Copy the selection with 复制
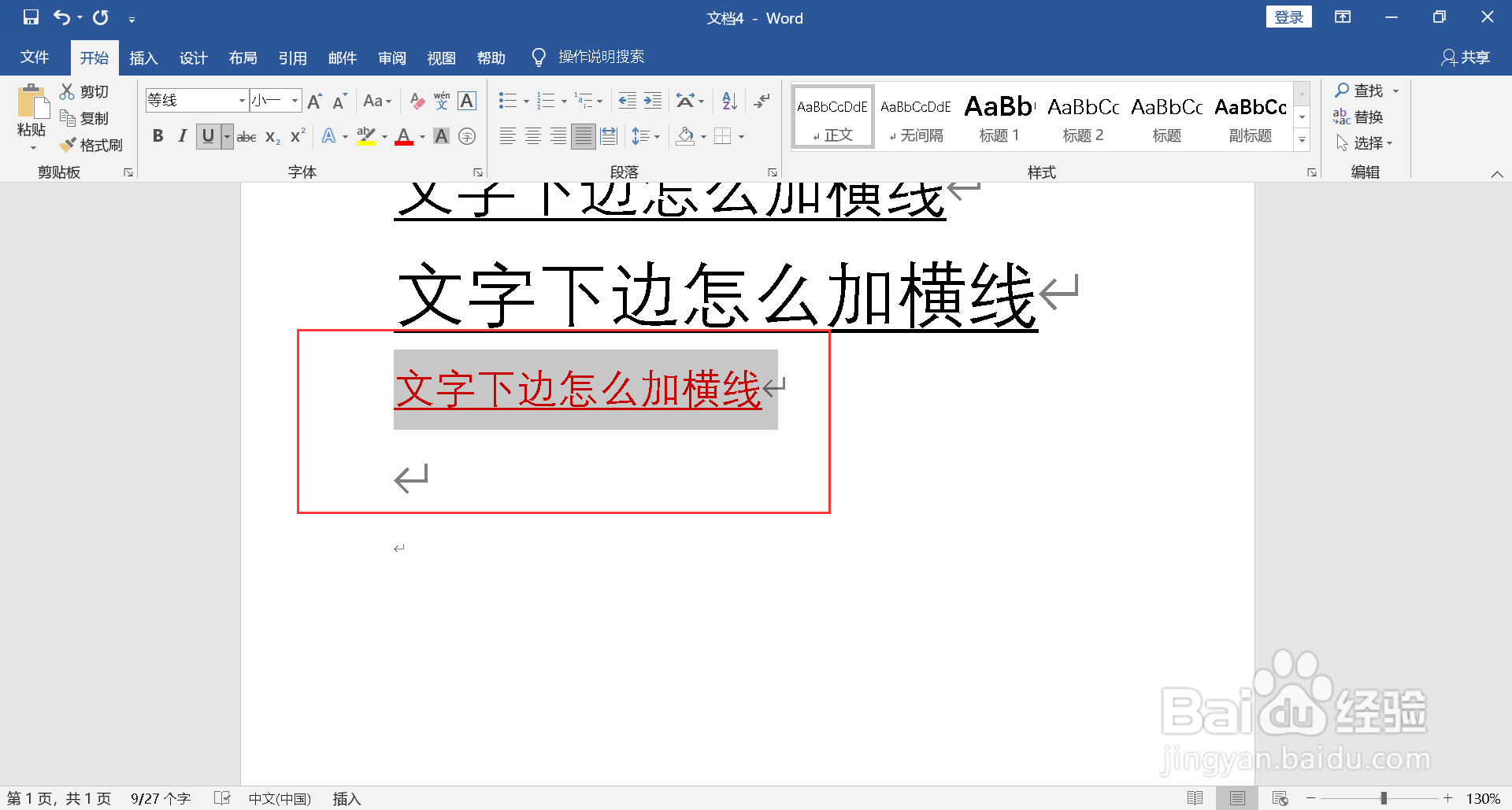 click(x=84, y=119)
